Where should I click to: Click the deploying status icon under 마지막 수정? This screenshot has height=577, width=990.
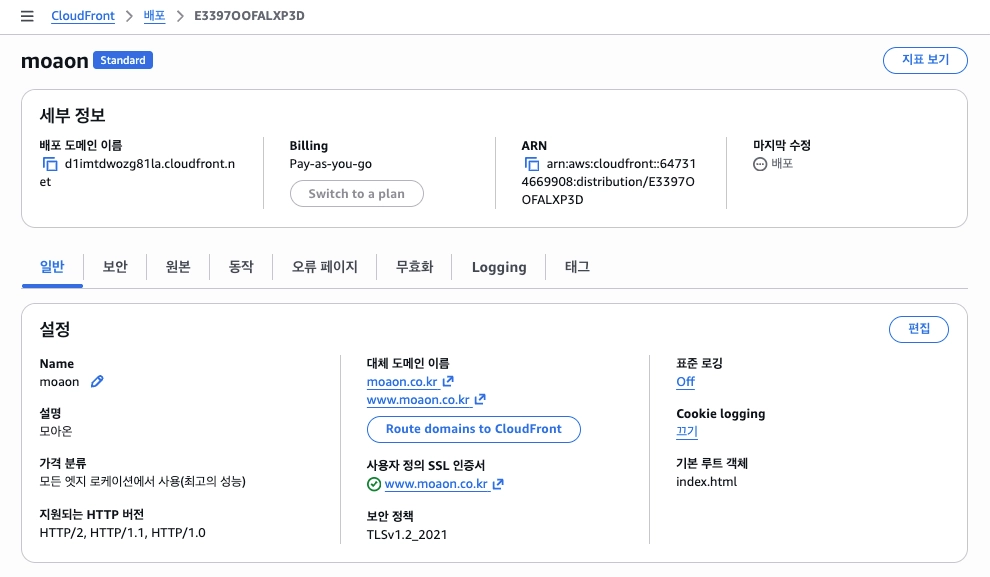(760, 164)
